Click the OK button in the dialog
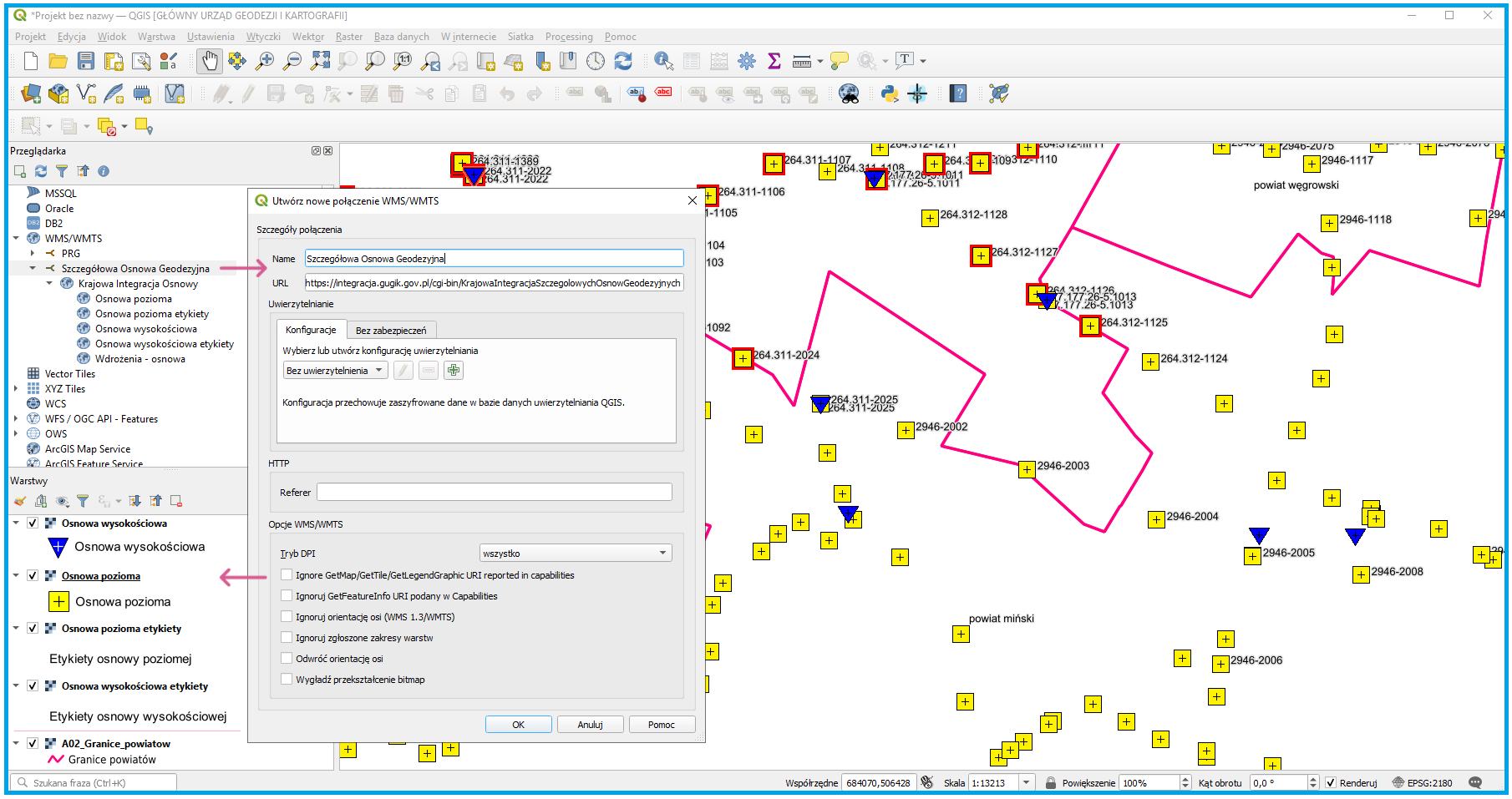This screenshot has height=799, width=1512. [518, 724]
